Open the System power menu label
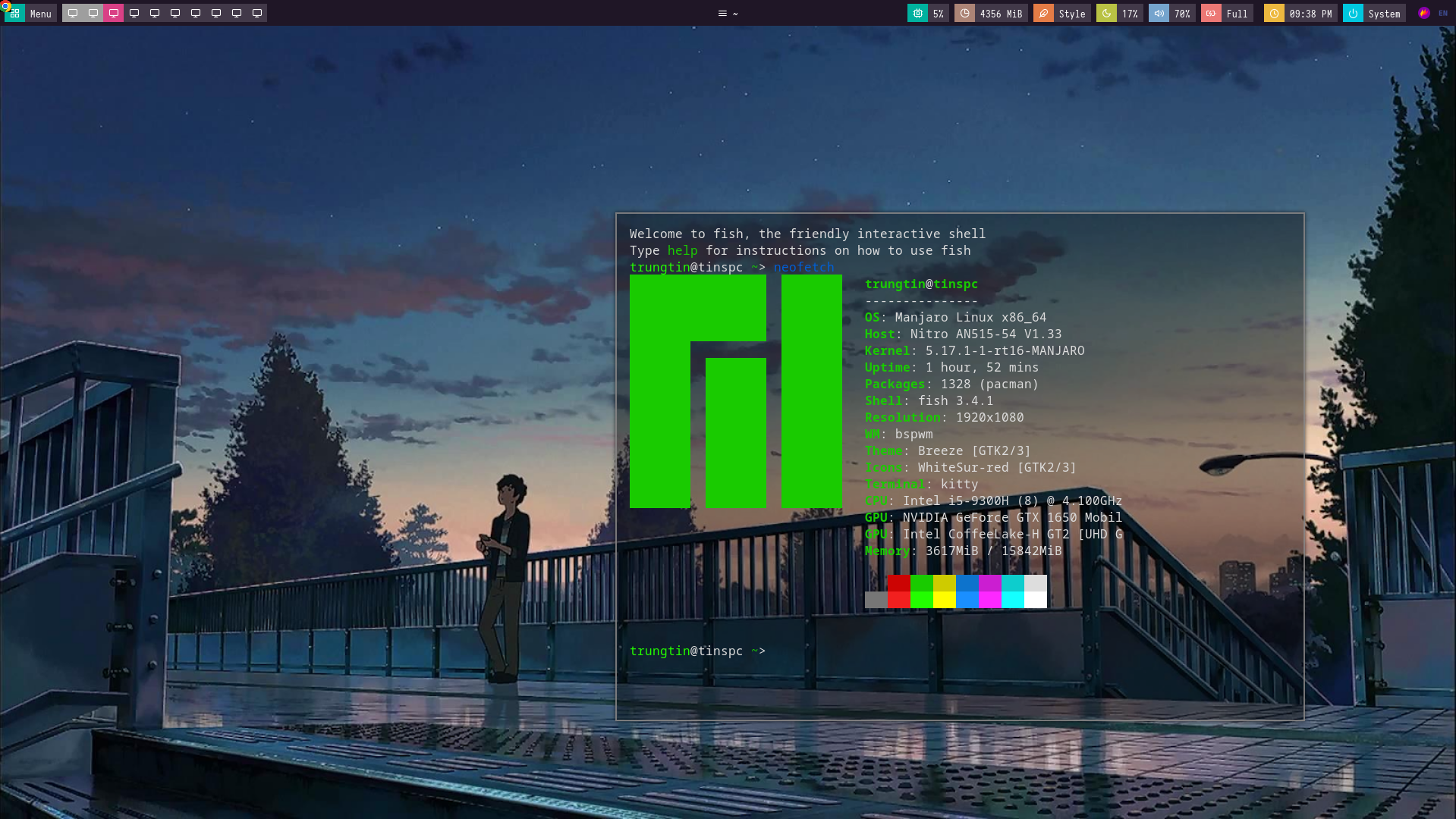The image size is (1456, 819). tap(1384, 14)
